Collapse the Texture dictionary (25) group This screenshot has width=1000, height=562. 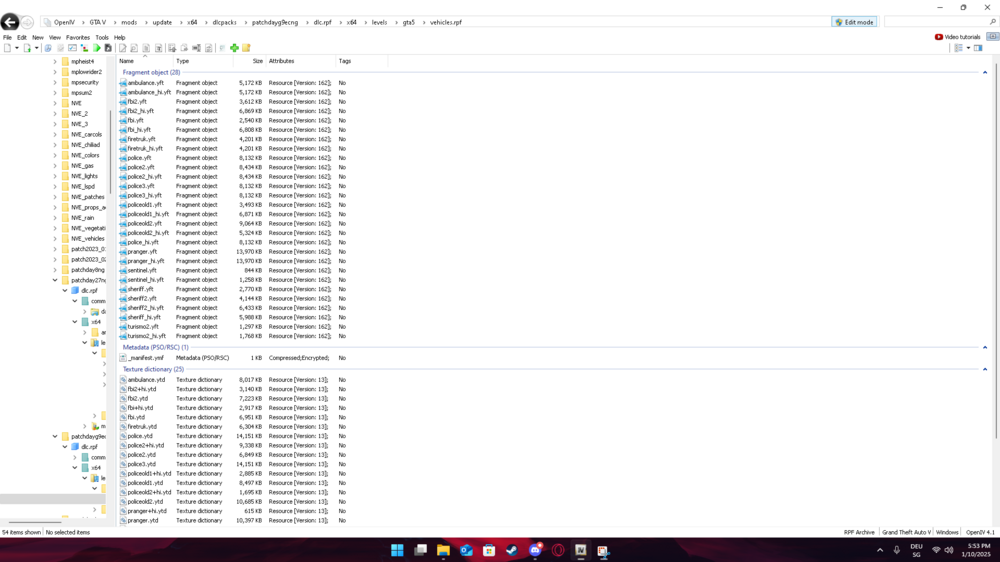tap(985, 369)
